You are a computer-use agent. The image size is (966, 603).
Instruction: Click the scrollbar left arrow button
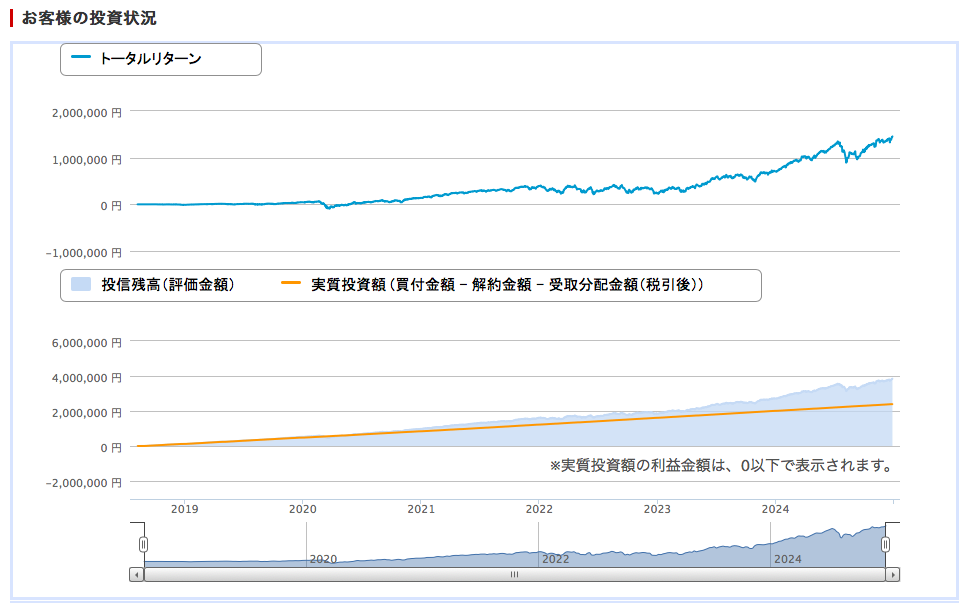coord(137,575)
